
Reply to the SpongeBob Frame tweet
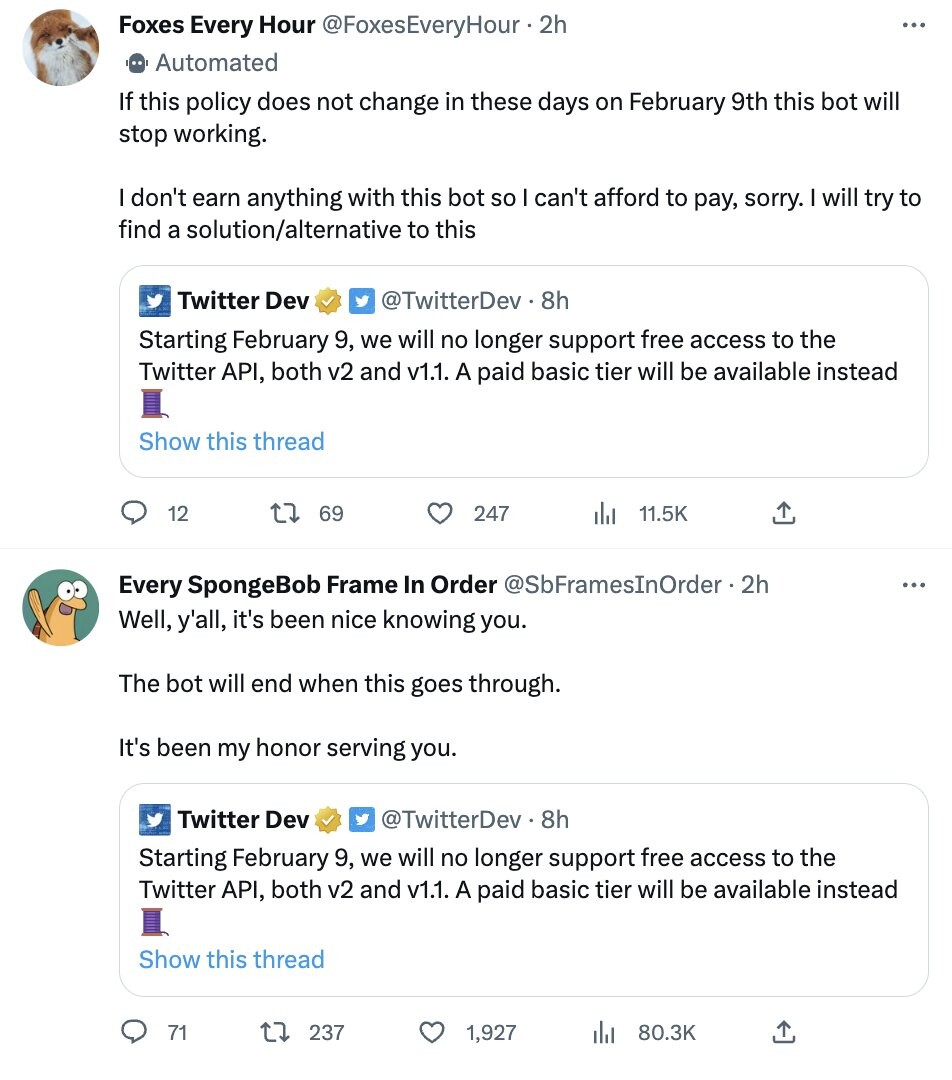click(135, 1032)
